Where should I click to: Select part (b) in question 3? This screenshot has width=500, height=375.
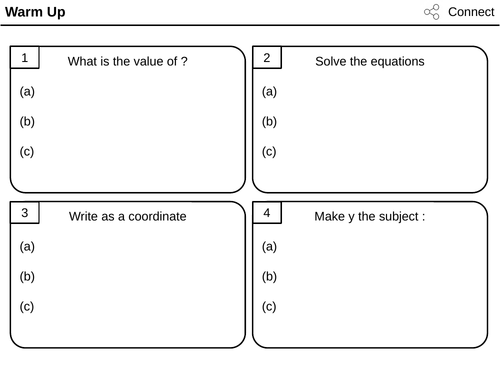[27, 277]
